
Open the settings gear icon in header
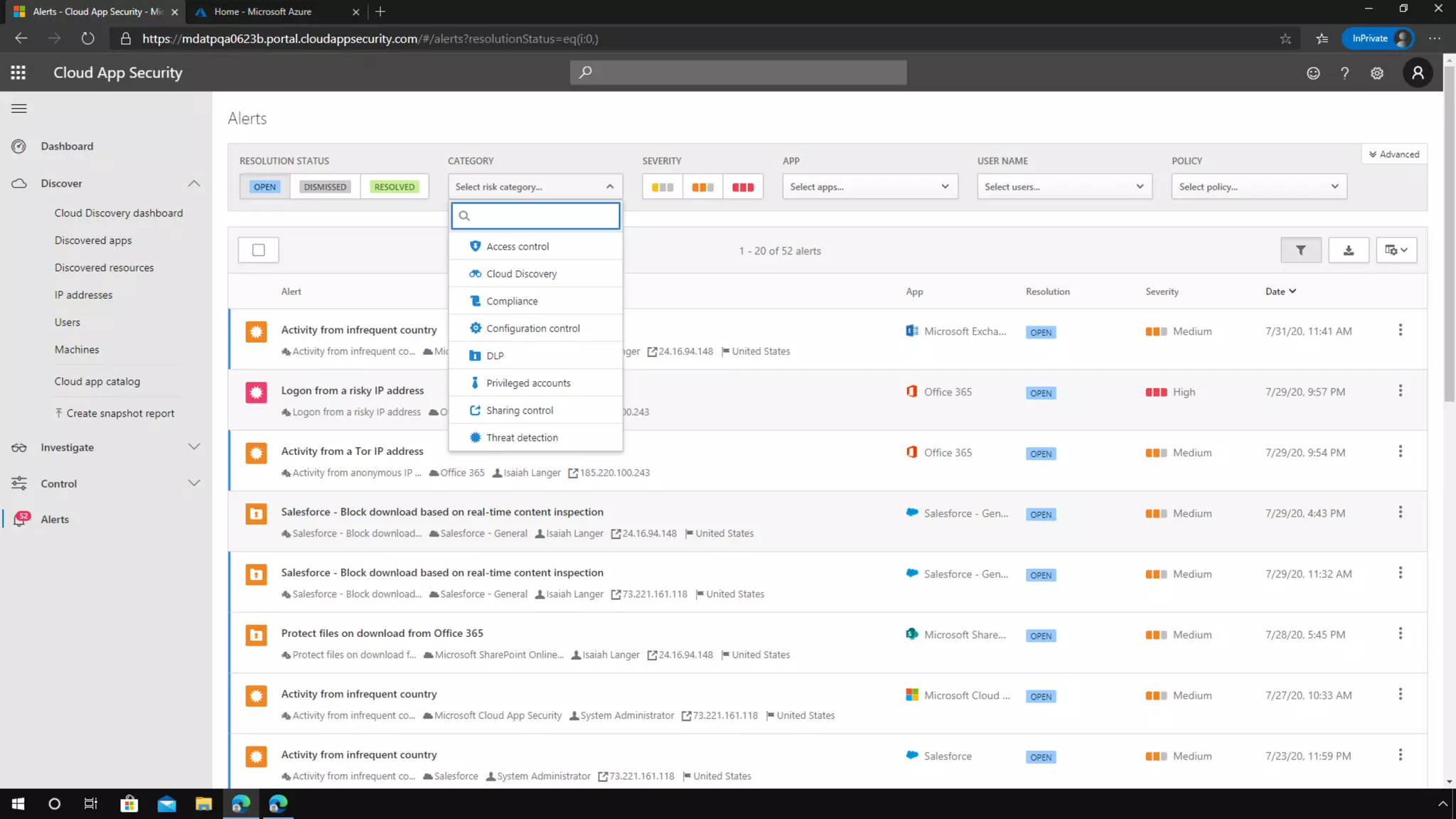pyautogui.click(x=1376, y=73)
